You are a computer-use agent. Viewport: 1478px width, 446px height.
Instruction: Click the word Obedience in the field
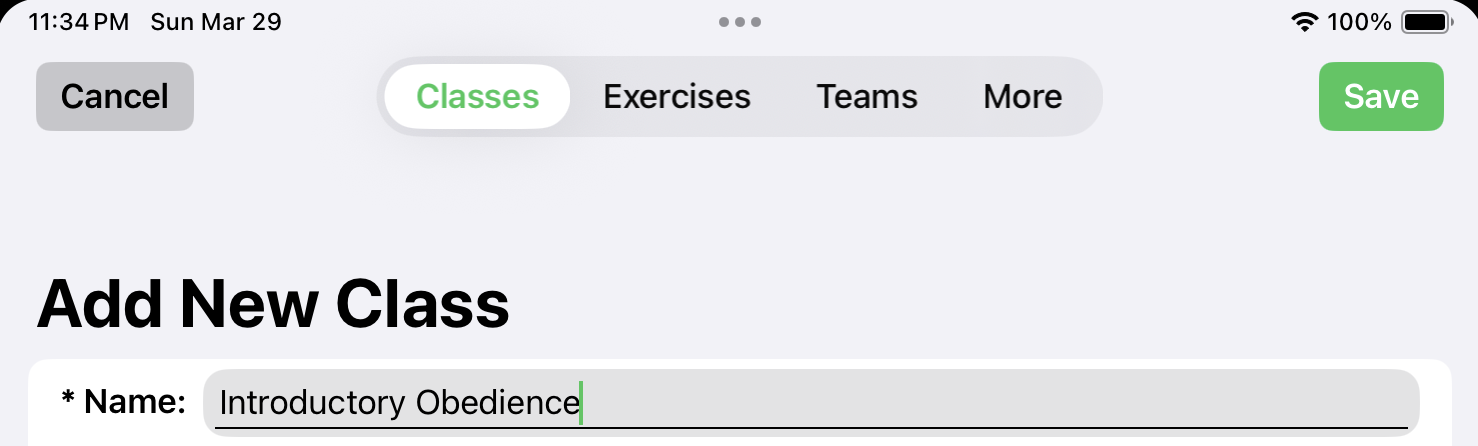497,403
